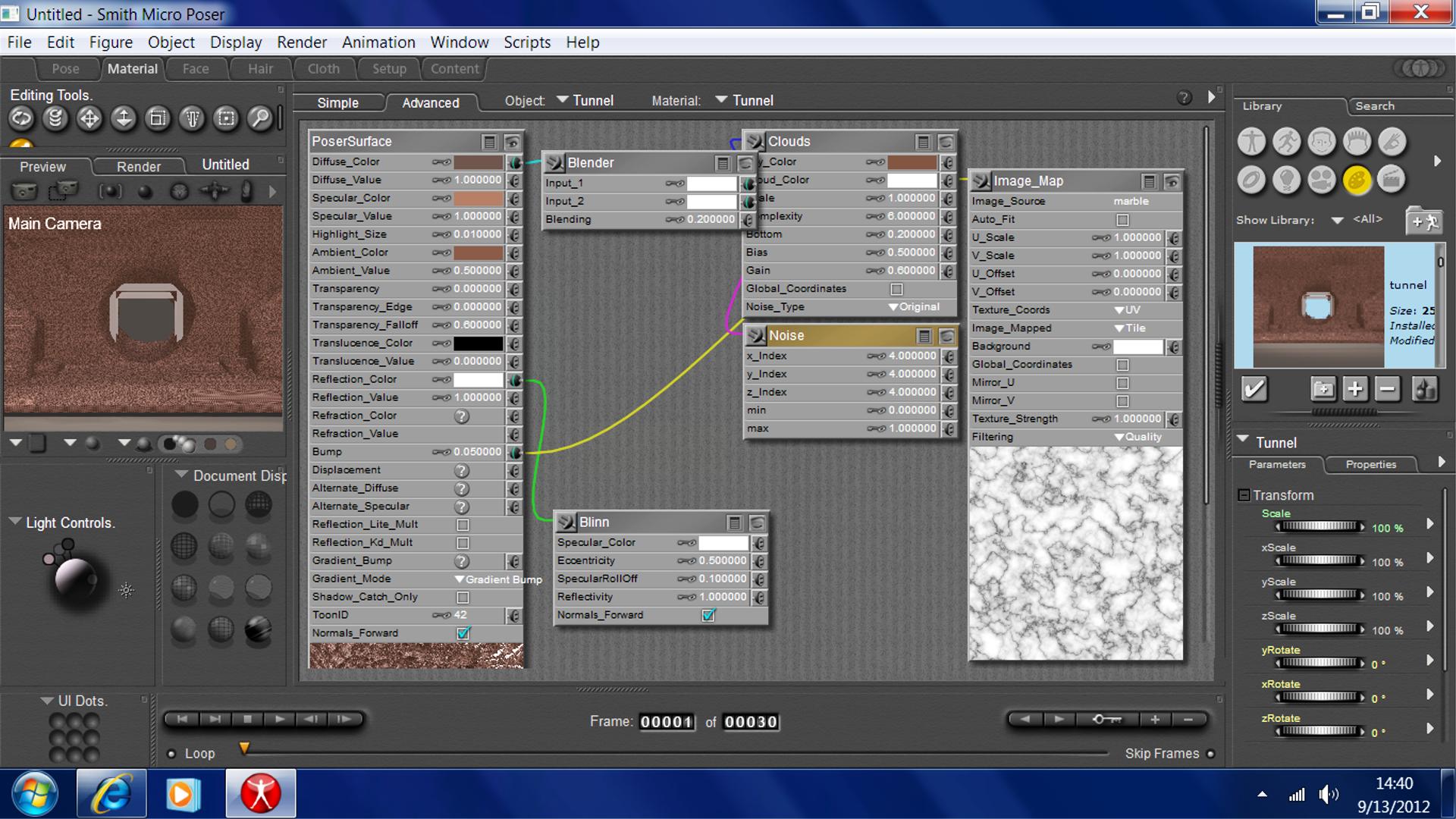Open the Properties tab for Tunnel
The image size is (1456, 819).
[1370, 464]
